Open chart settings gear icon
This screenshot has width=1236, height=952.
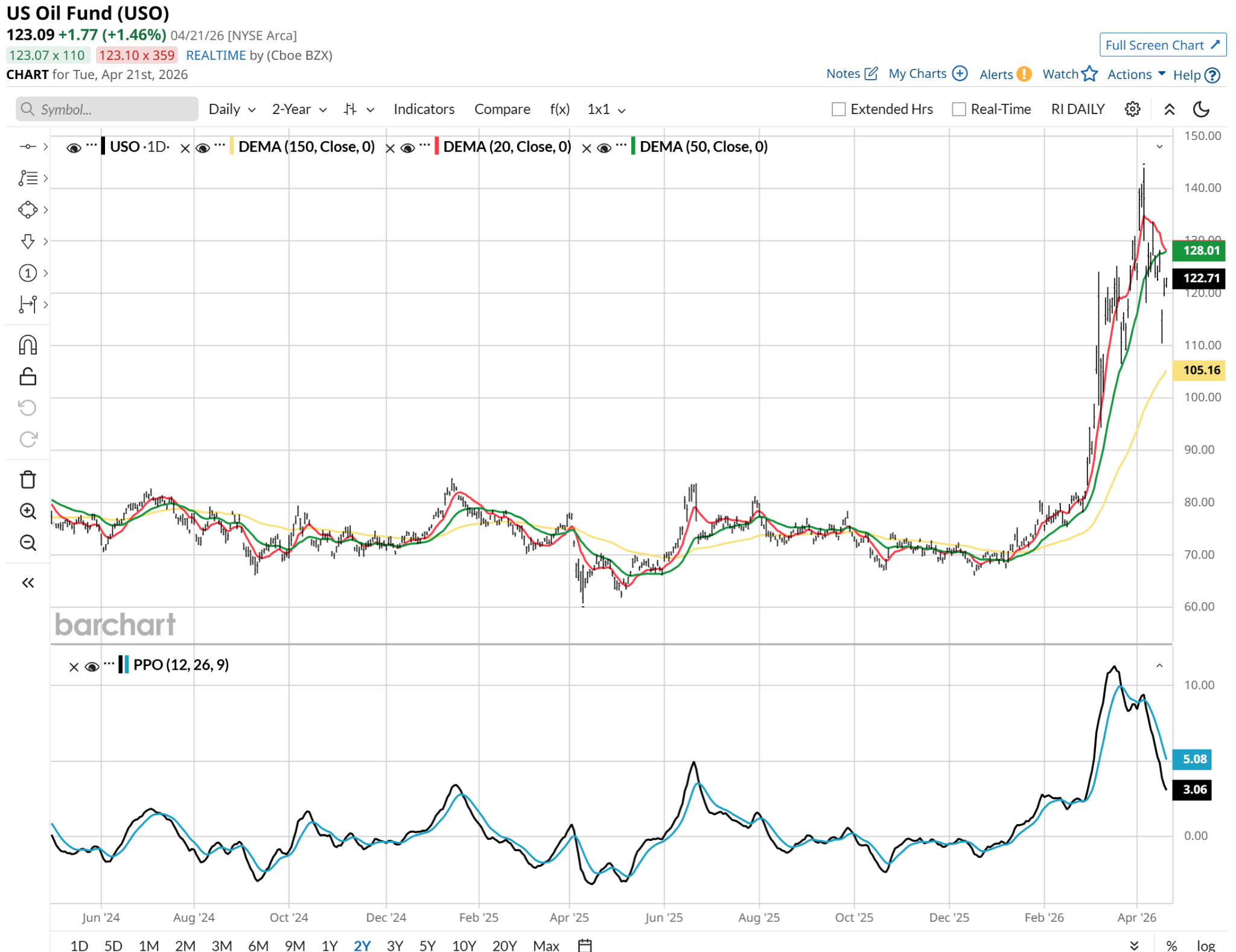click(x=1132, y=109)
